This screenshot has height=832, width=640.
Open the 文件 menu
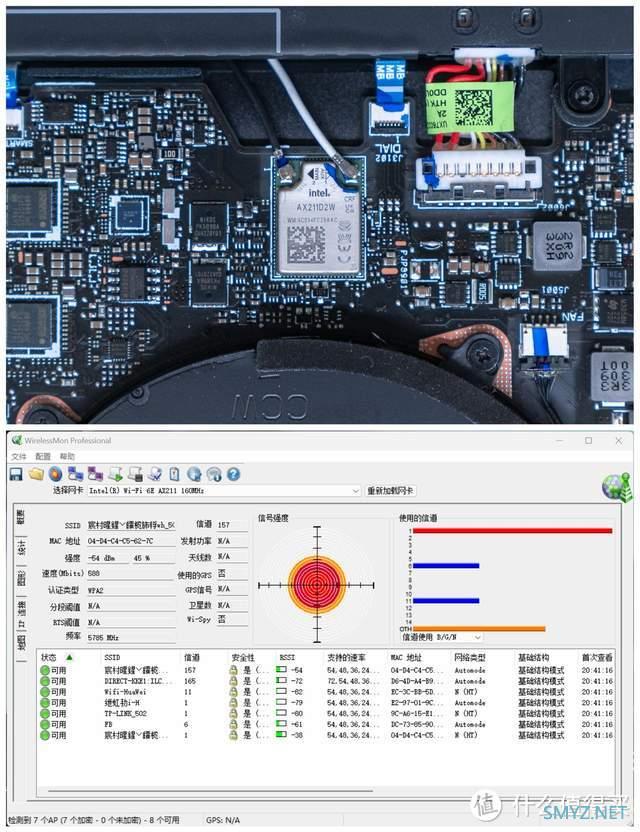coord(19,456)
